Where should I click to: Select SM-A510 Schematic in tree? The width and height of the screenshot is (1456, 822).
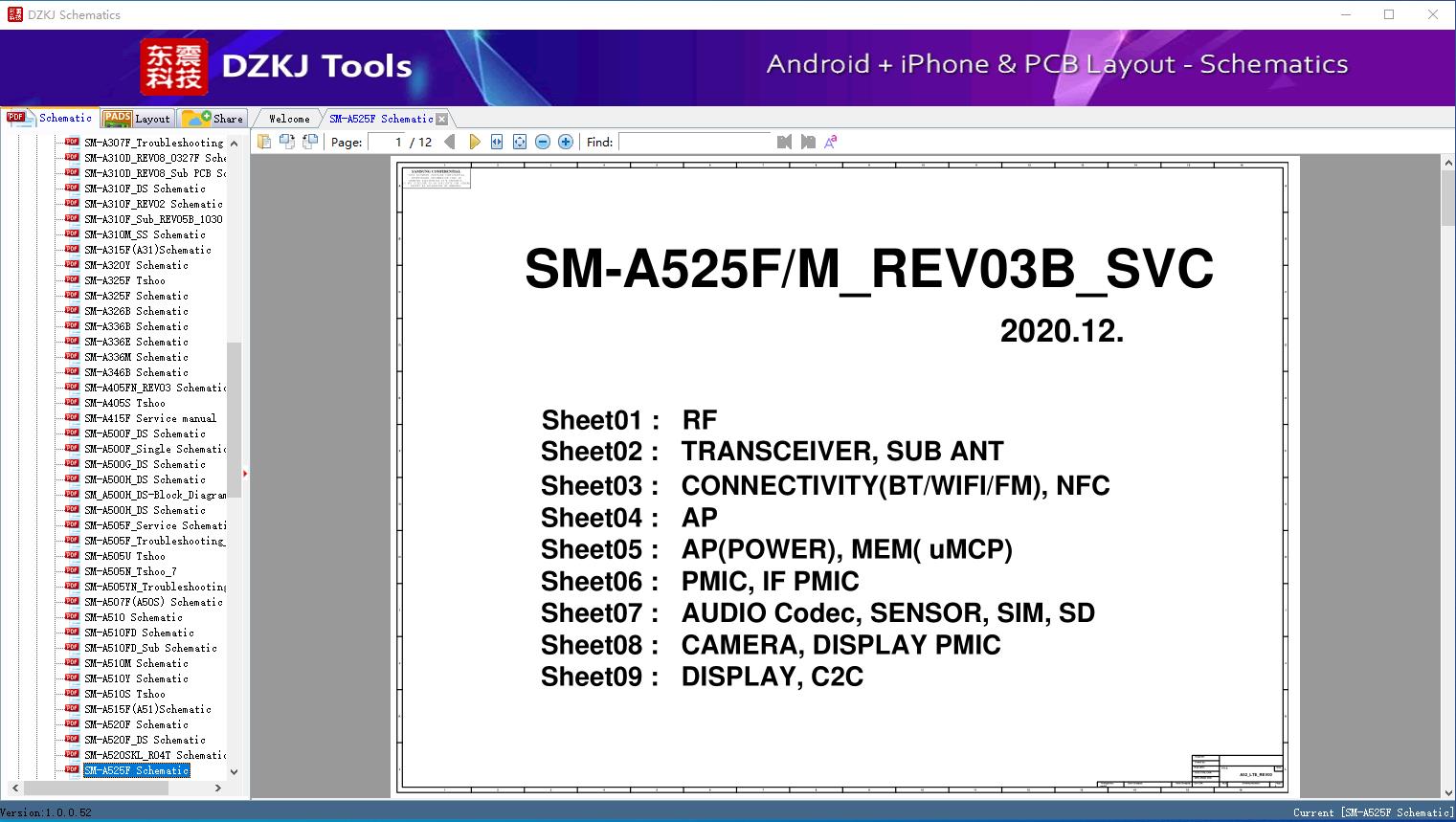[133, 617]
